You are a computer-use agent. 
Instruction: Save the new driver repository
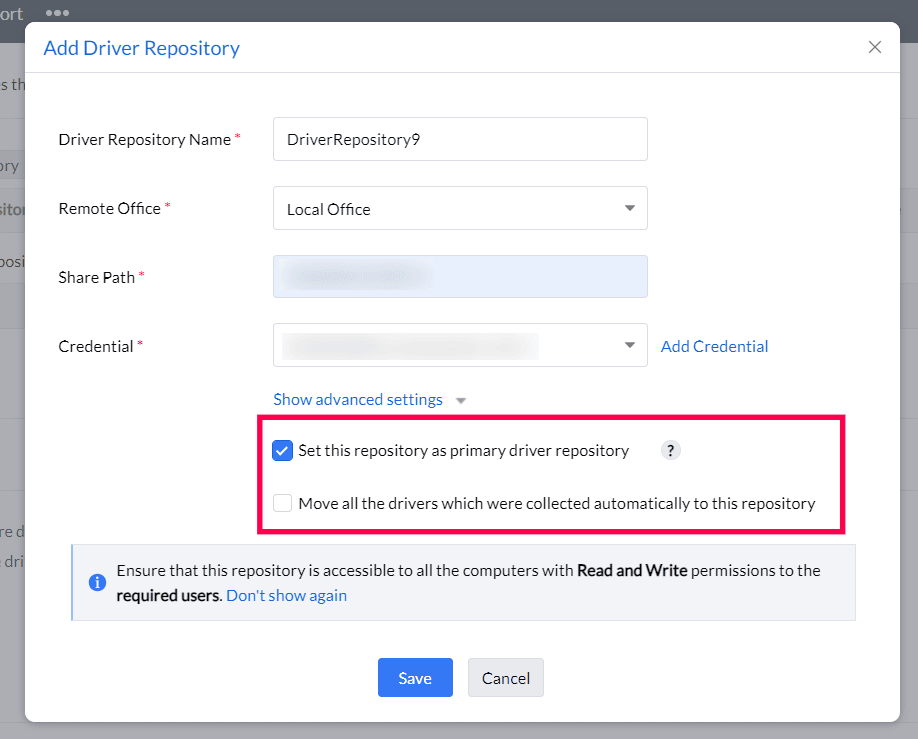tap(415, 677)
